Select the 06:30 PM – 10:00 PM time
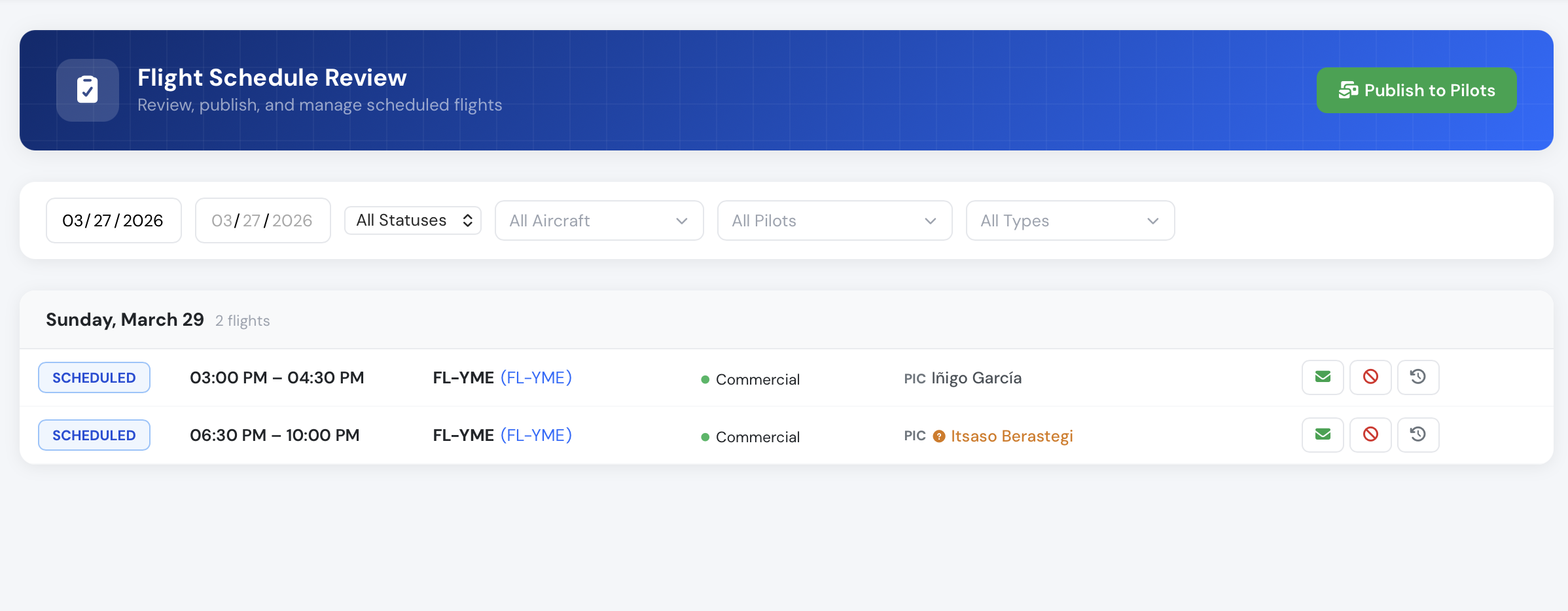 (275, 435)
